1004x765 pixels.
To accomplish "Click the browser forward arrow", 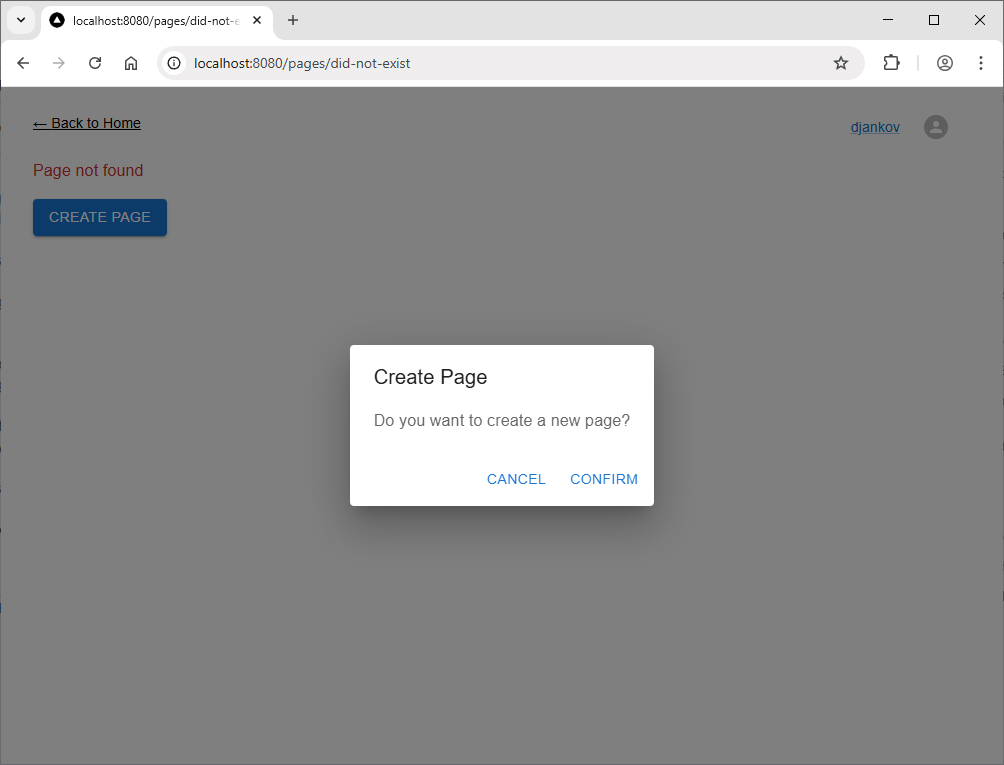I will click(x=59, y=63).
